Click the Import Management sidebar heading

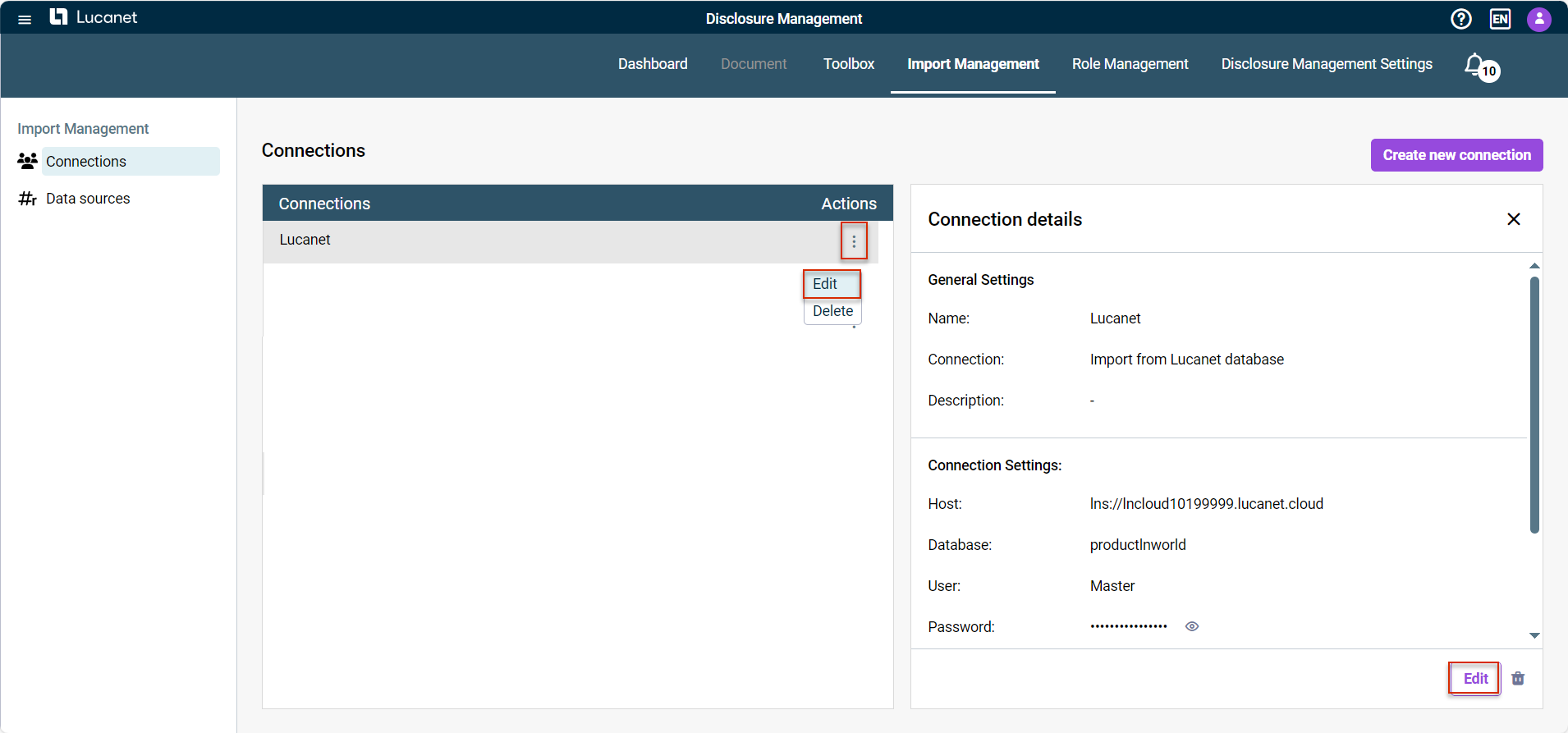tap(83, 129)
